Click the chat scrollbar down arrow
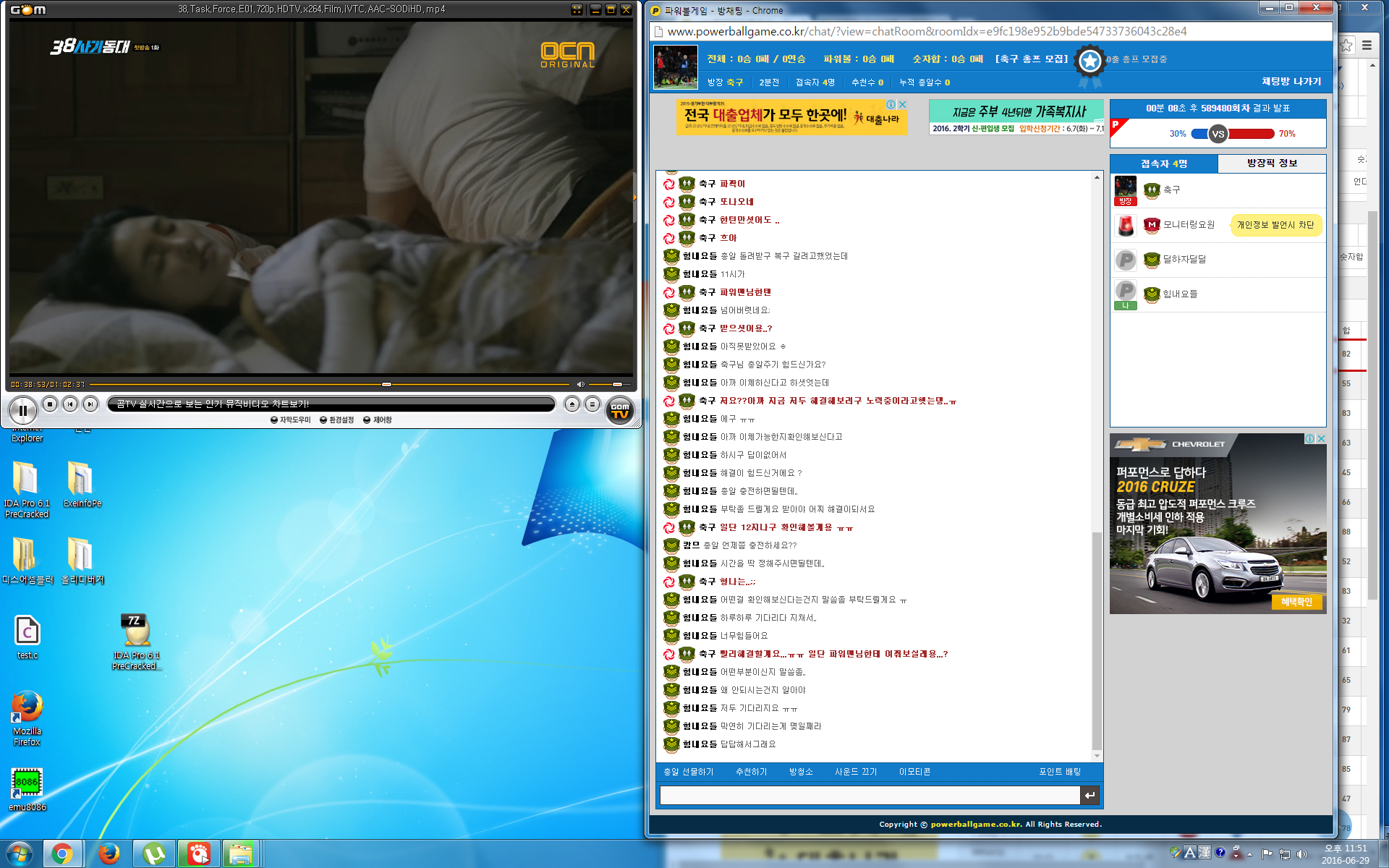The height and width of the screenshot is (868, 1389). (x=1097, y=756)
